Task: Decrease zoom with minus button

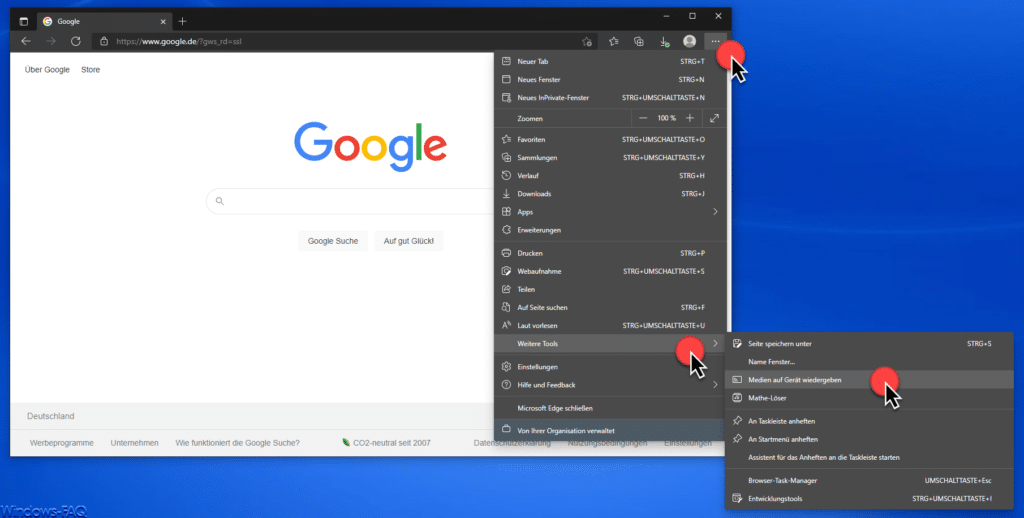Action: (643, 118)
